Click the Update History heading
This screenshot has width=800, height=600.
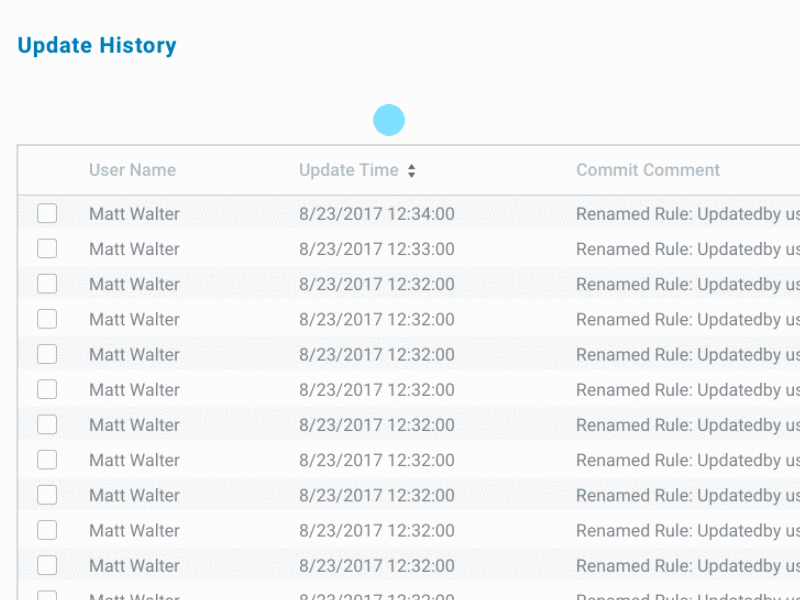[x=97, y=46]
